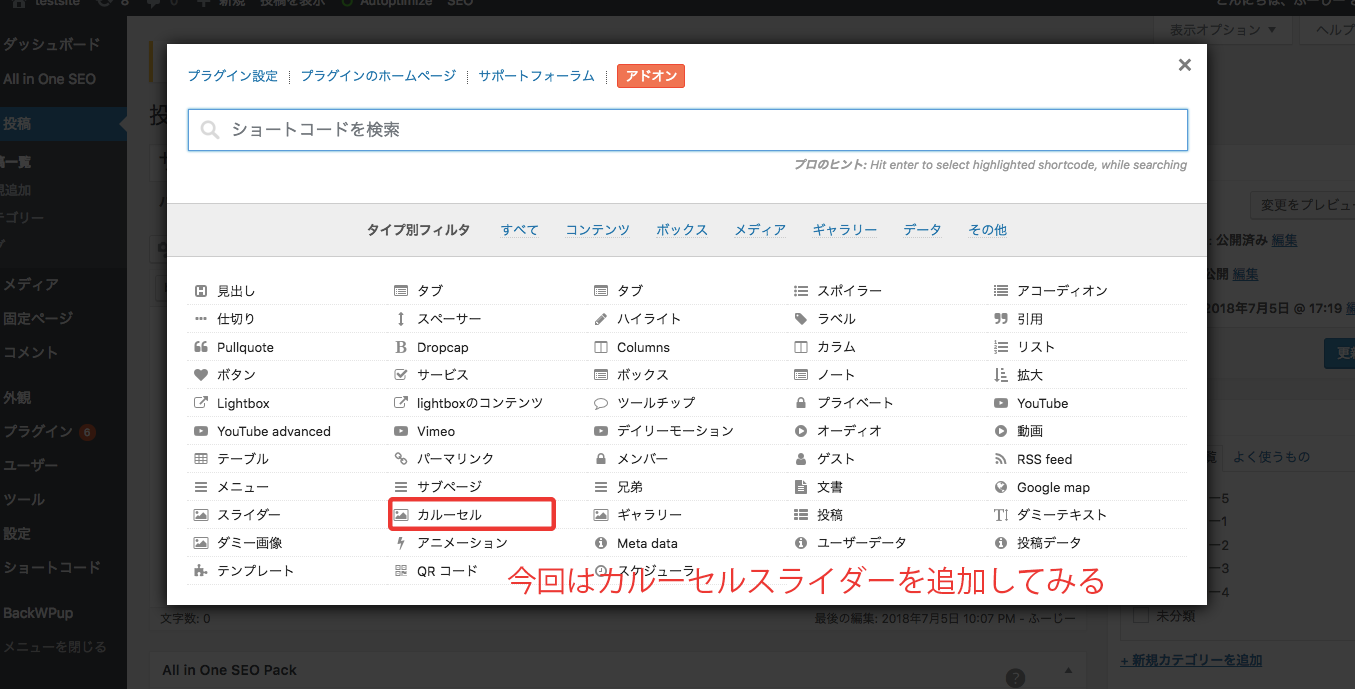Select the Lightbox shortcode icon
This screenshot has height=689, width=1355.
pos(201,403)
